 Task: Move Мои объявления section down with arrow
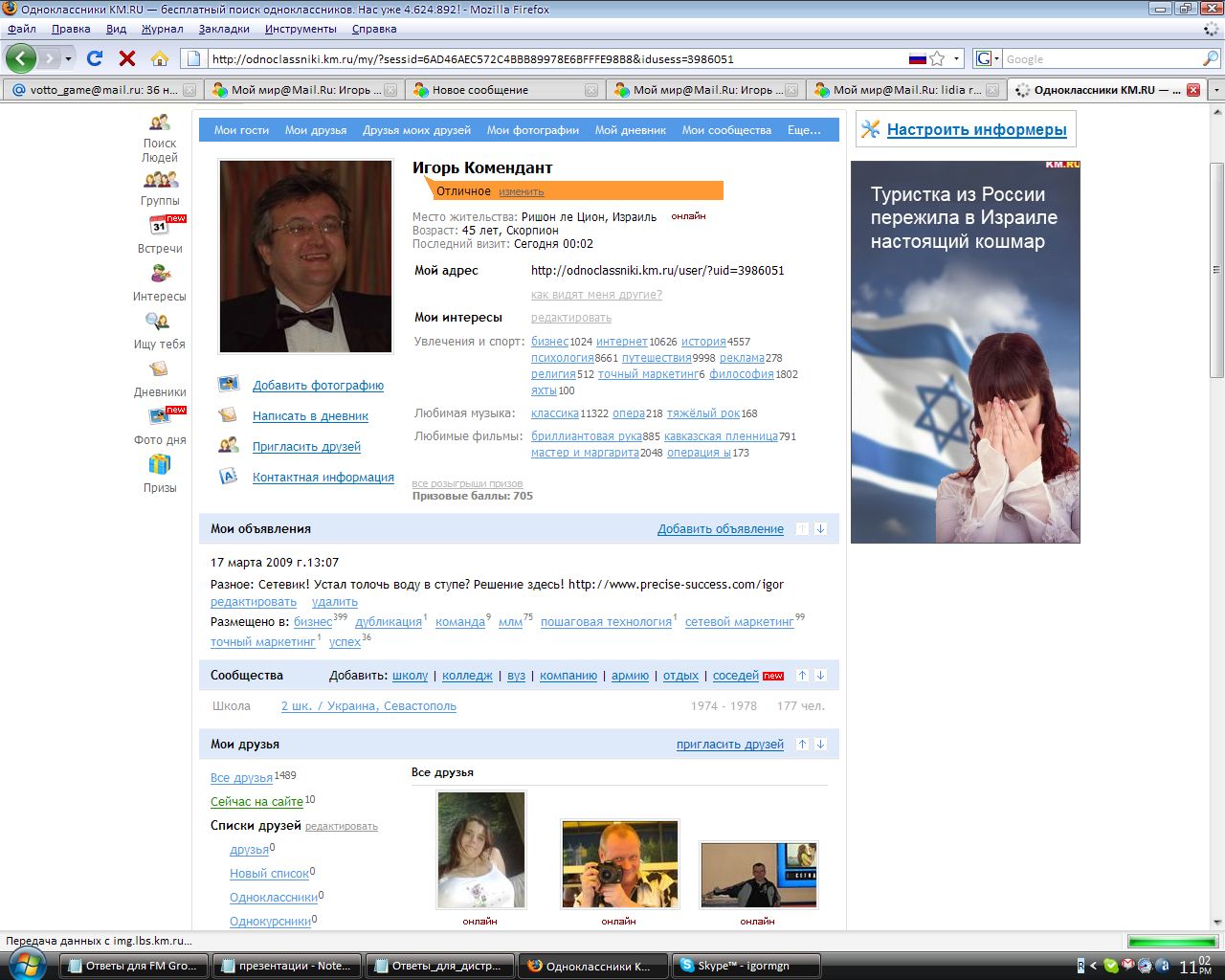click(820, 529)
